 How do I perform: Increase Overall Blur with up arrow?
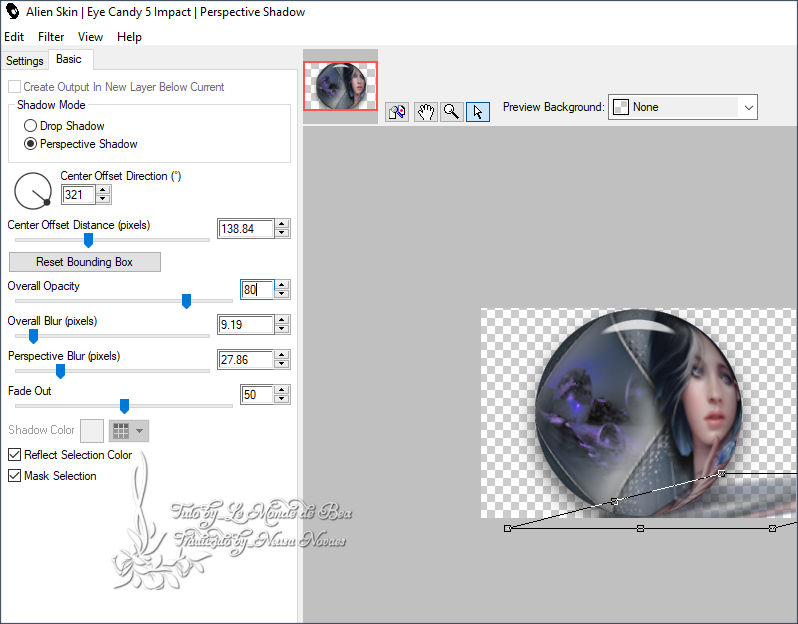(282, 320)
